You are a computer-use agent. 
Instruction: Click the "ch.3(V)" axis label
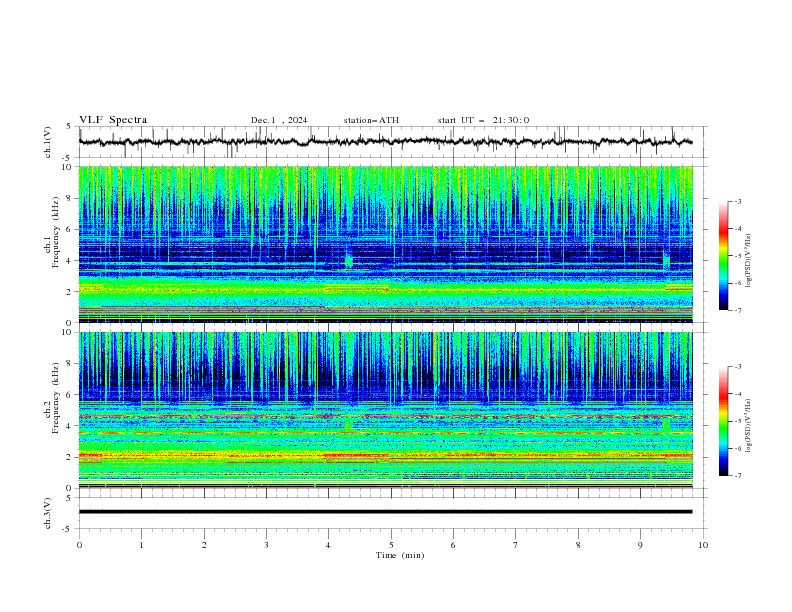pos(48,513)
